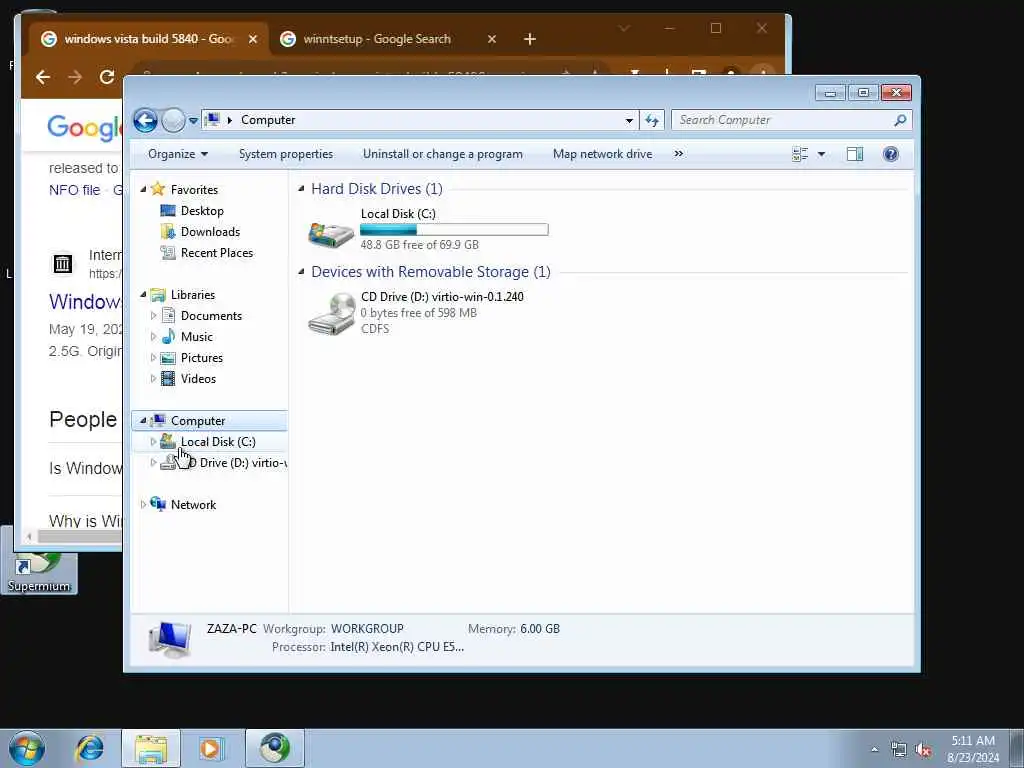Open Desktop in Favorites

[x=202, y=211]
